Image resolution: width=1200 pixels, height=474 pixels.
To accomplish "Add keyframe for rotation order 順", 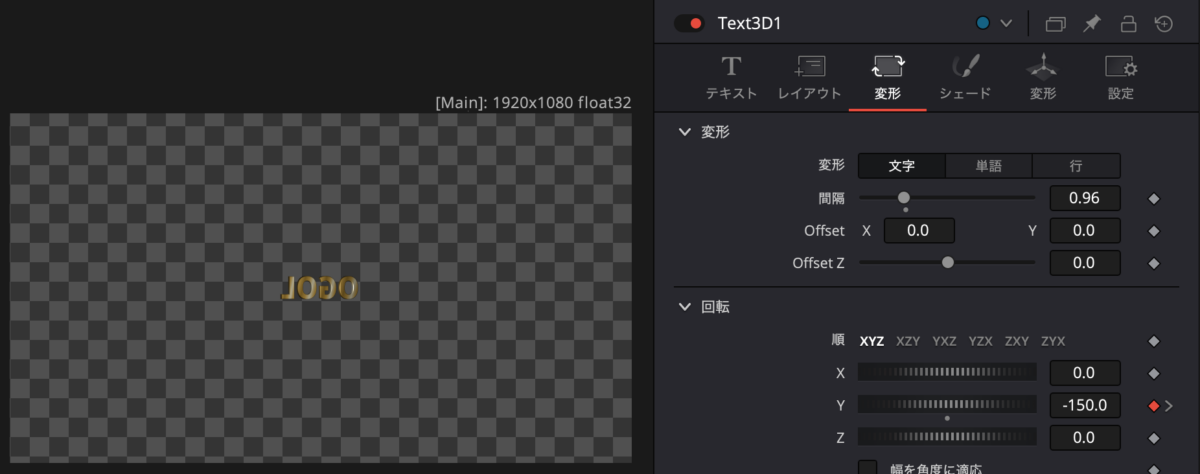I will coord(1154,341).
